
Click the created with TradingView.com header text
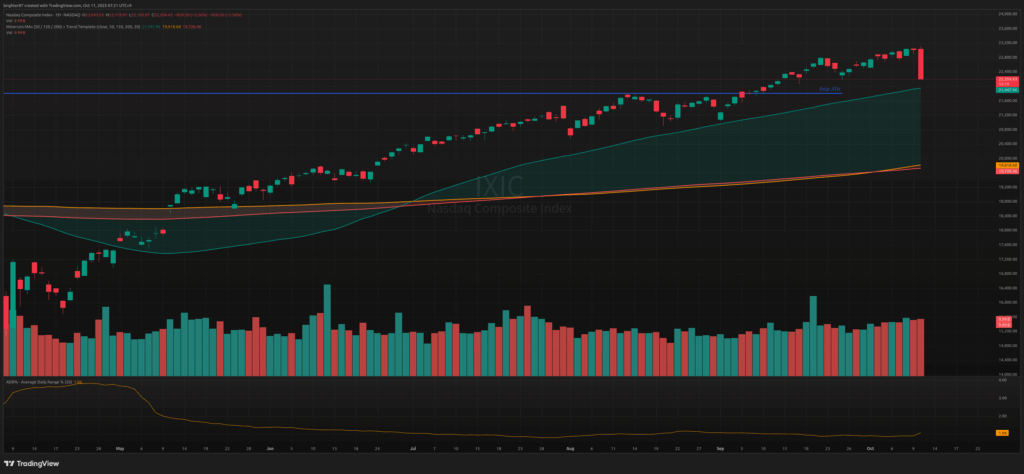click(60, 5)
